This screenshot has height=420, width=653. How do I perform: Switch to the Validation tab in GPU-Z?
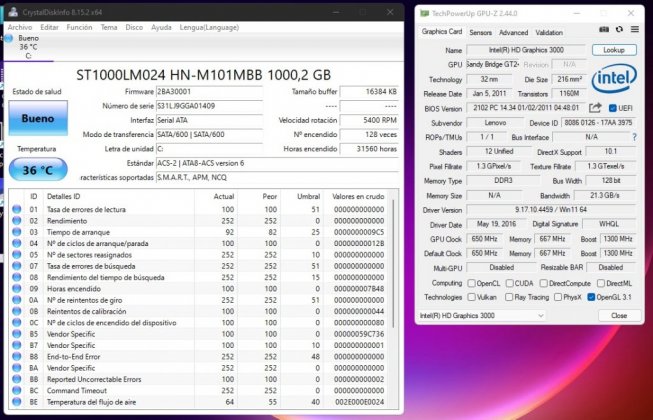tap(549, 32)
